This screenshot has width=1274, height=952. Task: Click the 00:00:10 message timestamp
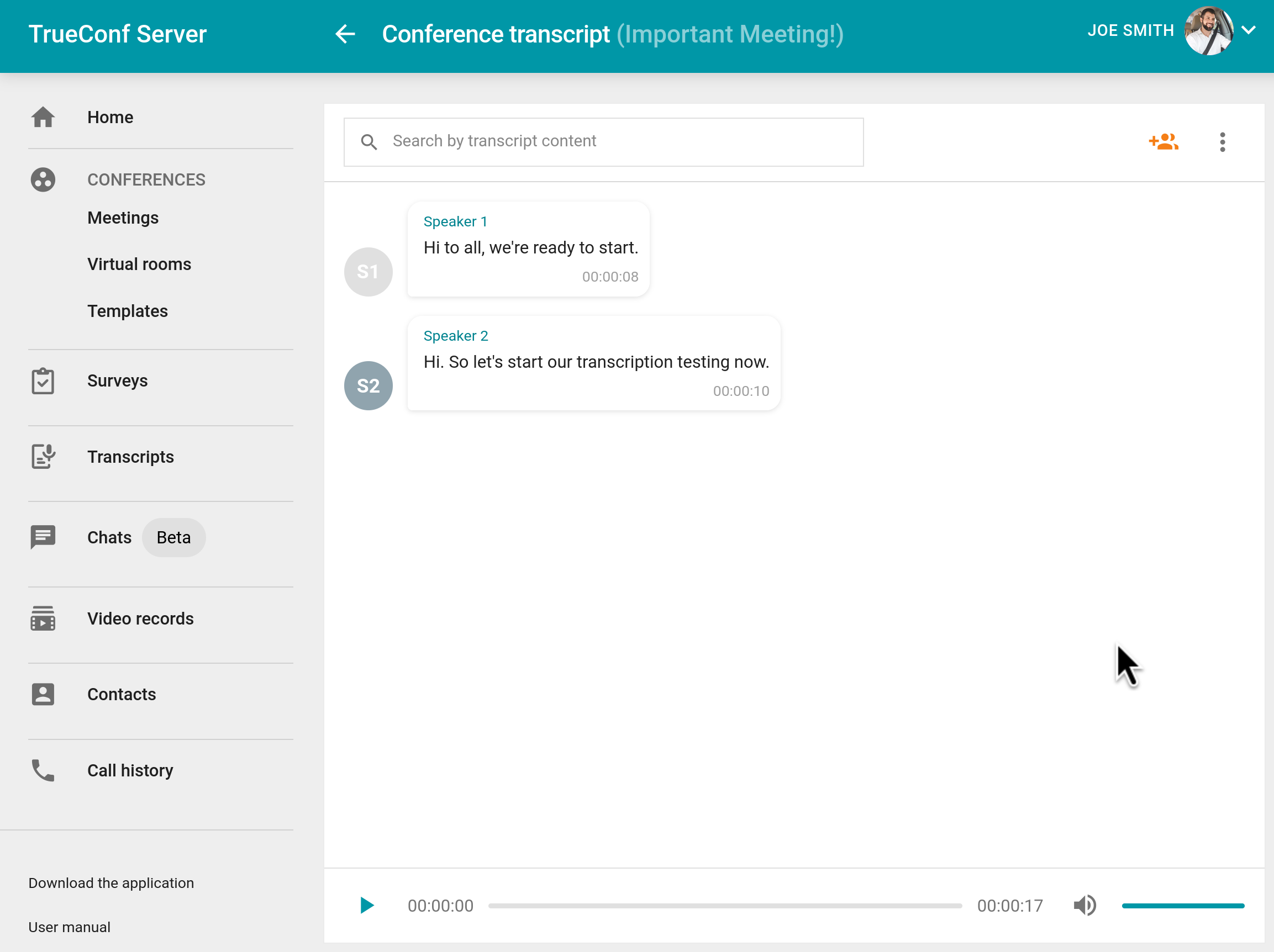pos(741,392)
